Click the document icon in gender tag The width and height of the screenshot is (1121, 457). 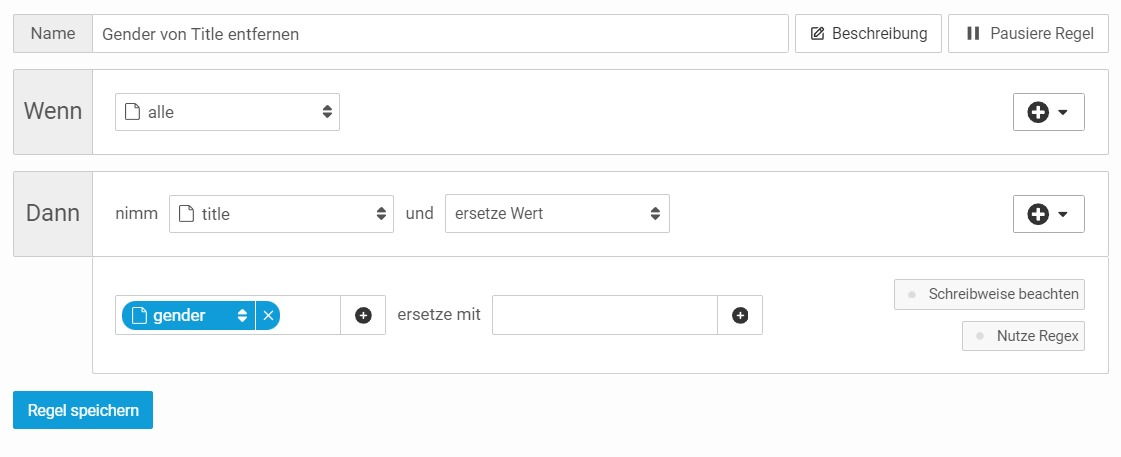139,315
